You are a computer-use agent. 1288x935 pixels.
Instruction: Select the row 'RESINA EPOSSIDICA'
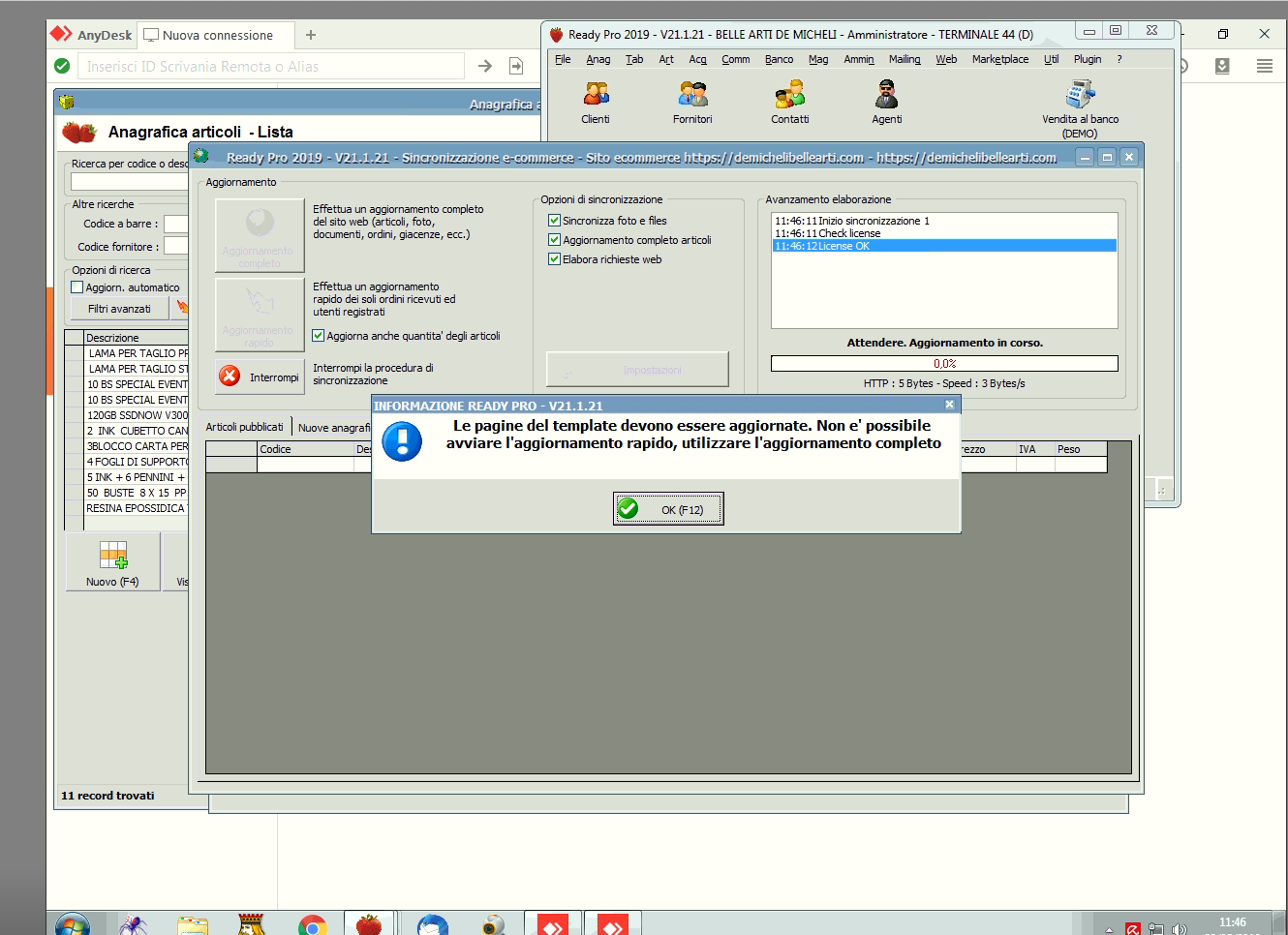pos(137,508)
